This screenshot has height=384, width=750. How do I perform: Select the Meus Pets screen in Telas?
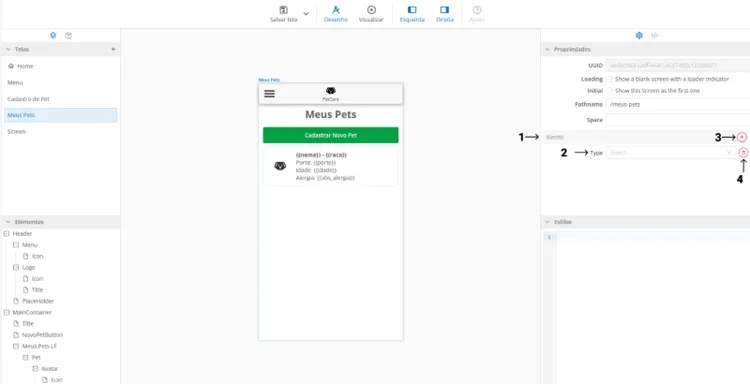point(60,115)
